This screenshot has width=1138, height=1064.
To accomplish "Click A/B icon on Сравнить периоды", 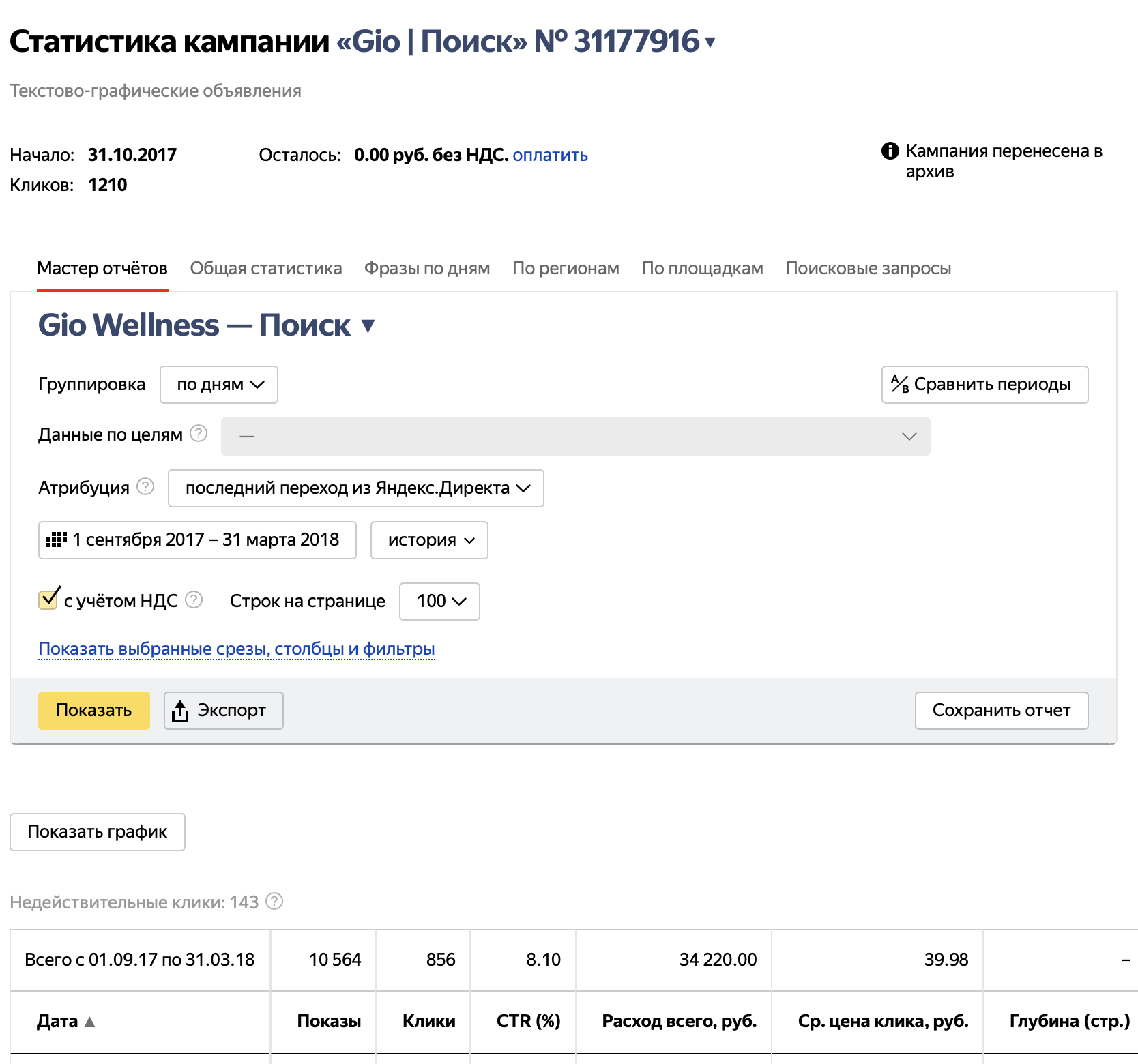I will [x=900, y=385].
